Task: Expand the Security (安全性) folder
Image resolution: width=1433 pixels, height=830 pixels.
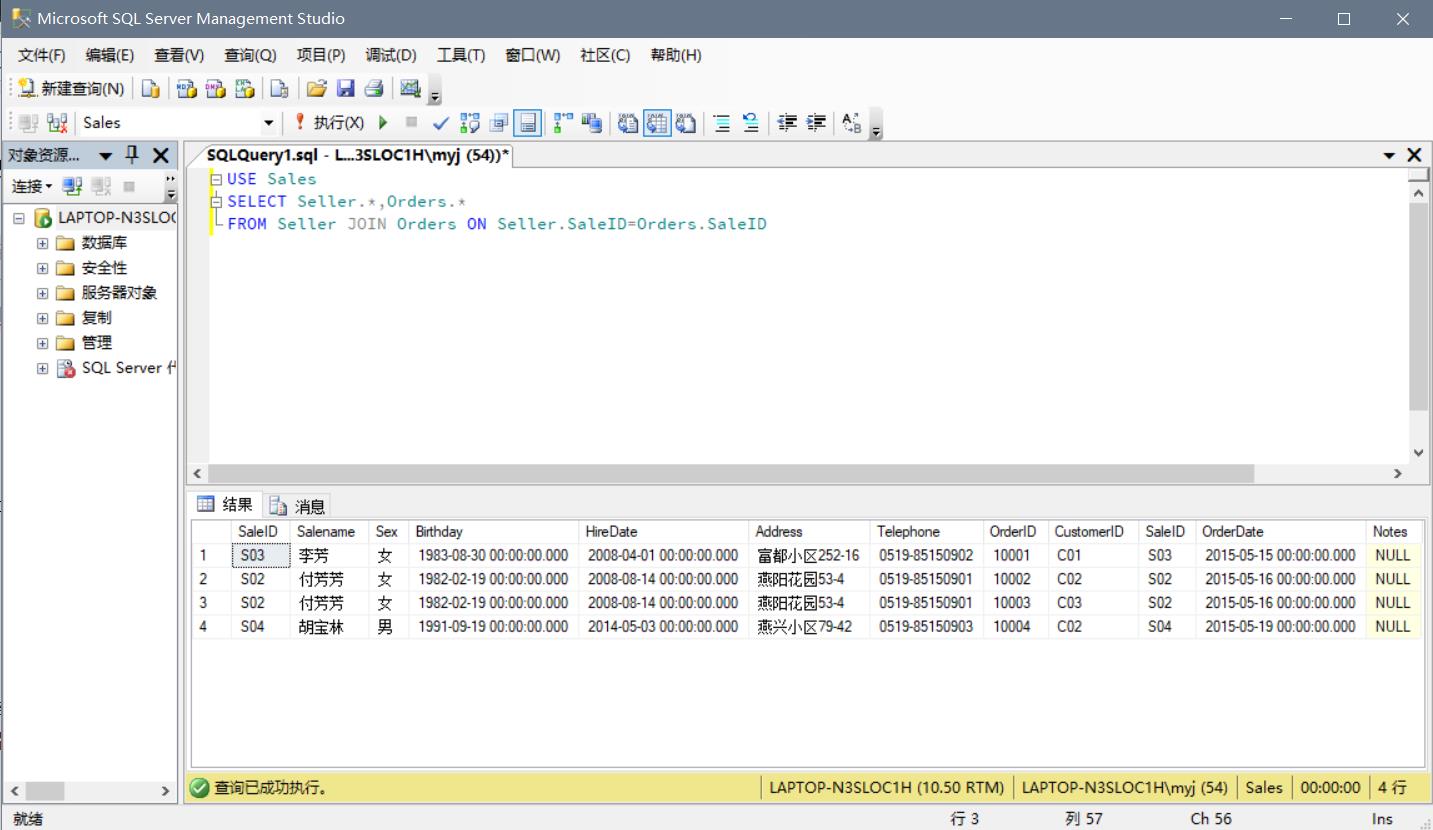Action: 42,268
